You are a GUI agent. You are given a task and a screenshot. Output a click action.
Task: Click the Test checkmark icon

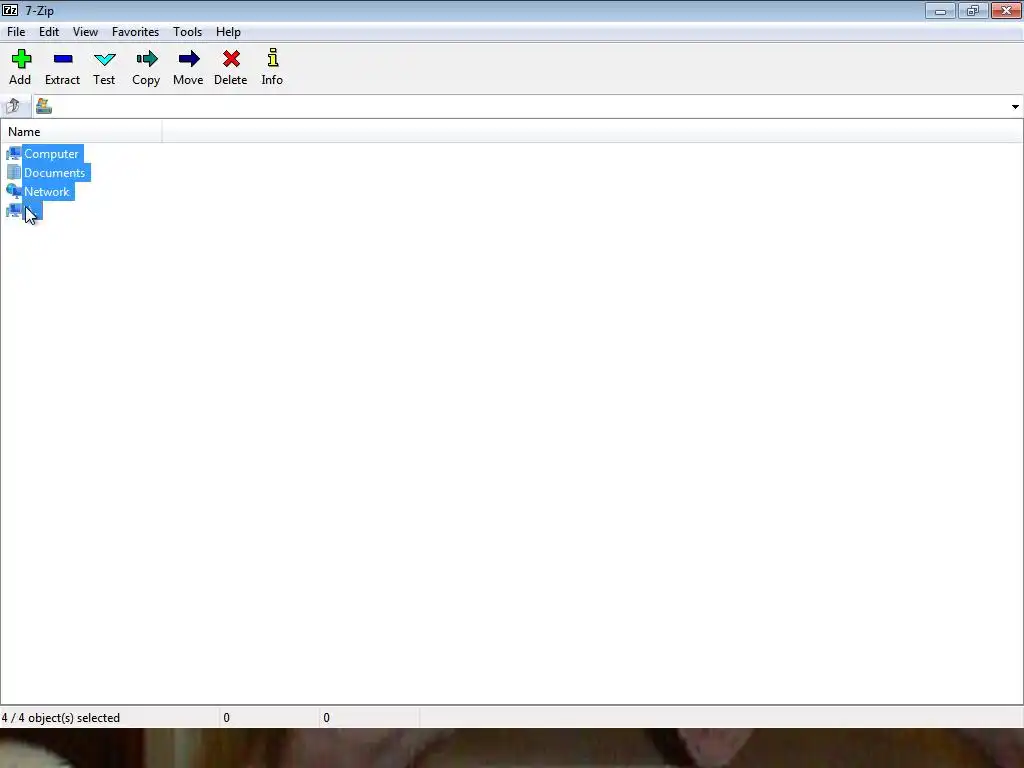104,59
